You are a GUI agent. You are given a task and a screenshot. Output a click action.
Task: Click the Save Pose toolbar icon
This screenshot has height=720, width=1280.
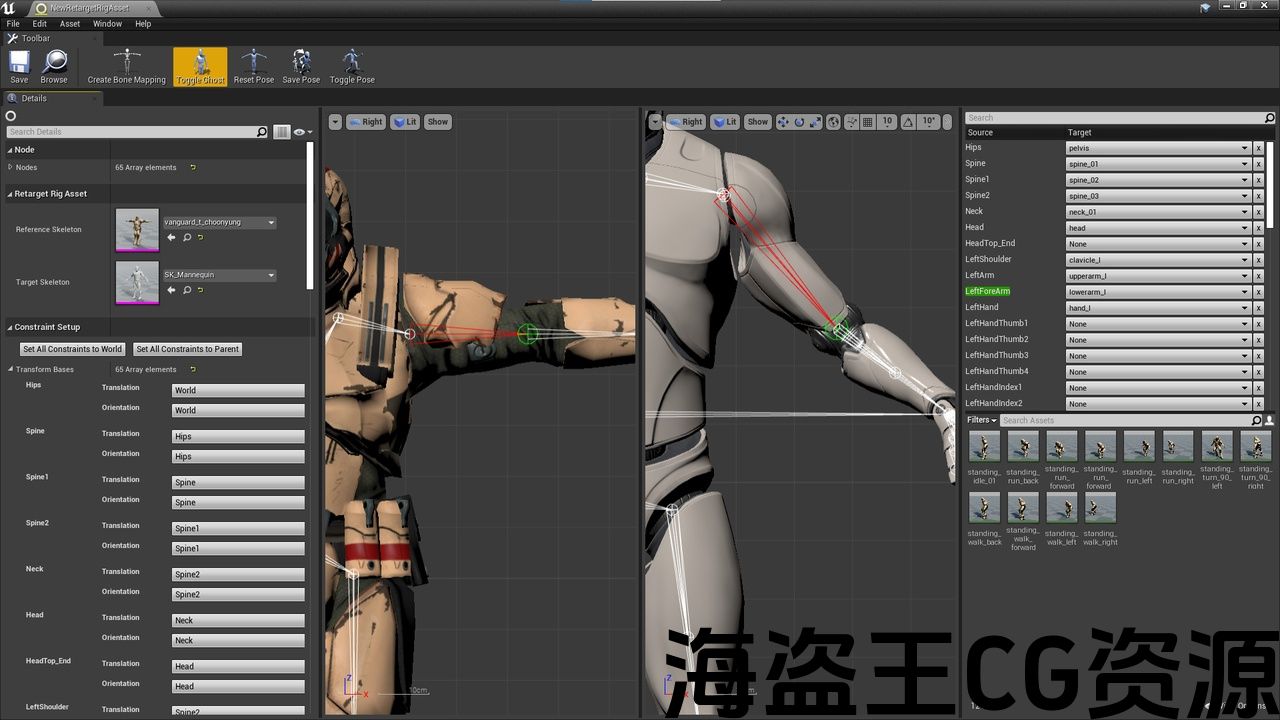[301, 66]
